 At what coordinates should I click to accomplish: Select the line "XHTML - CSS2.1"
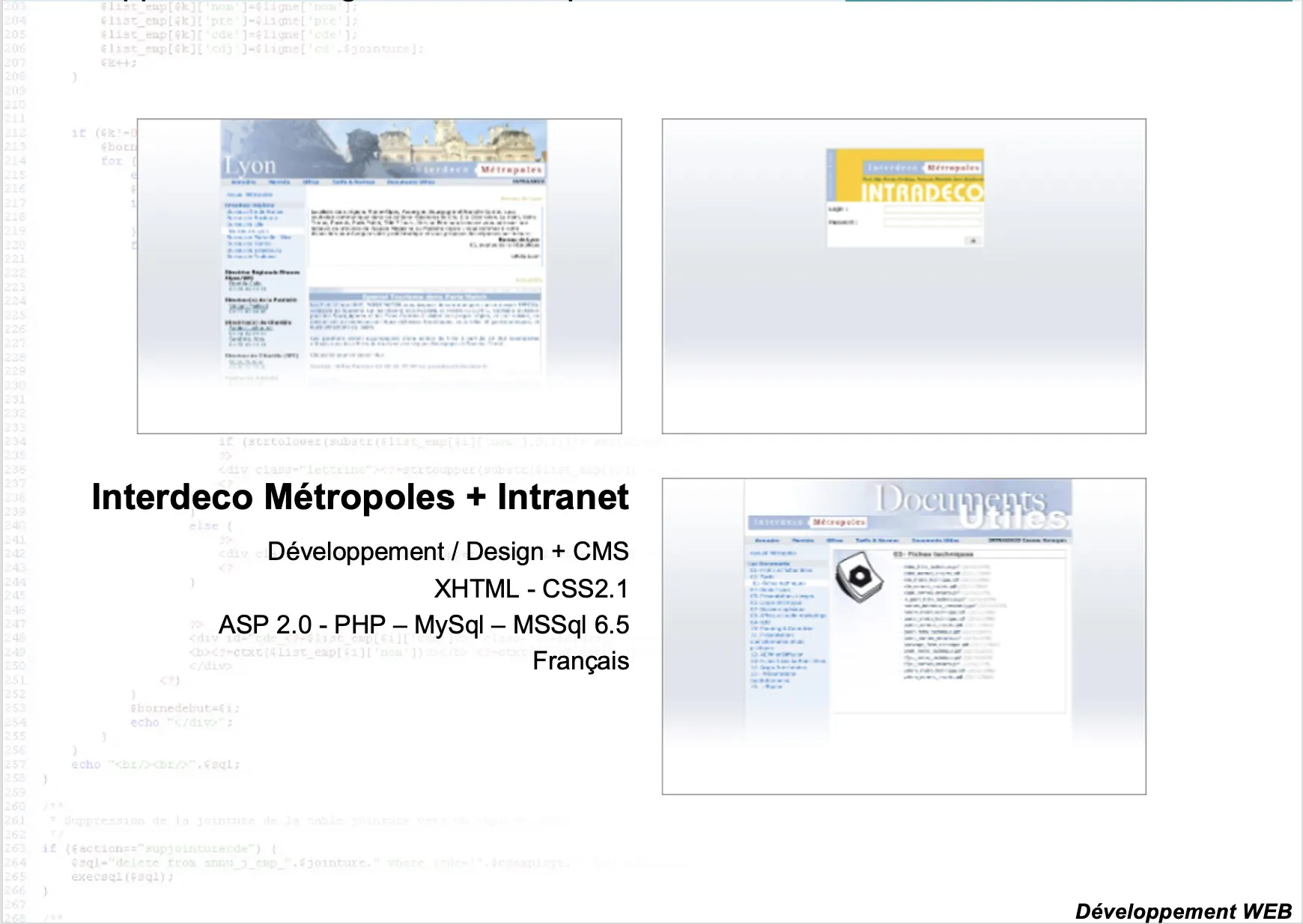[x=532, y=589]
